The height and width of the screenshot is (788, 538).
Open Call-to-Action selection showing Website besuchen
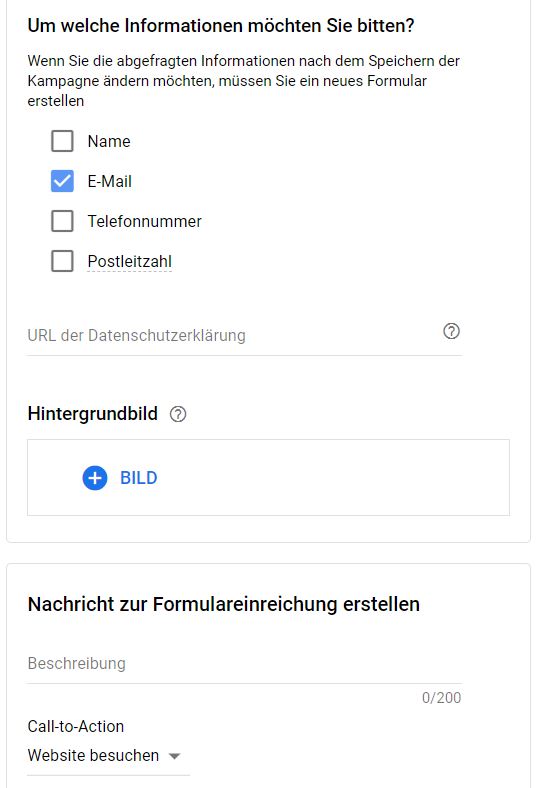point(108,756)
